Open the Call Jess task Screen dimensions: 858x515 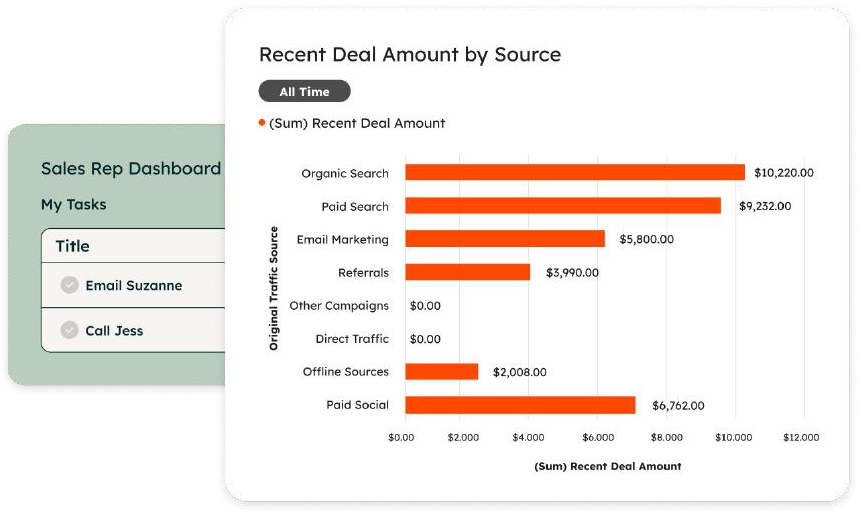coord(114,330)
